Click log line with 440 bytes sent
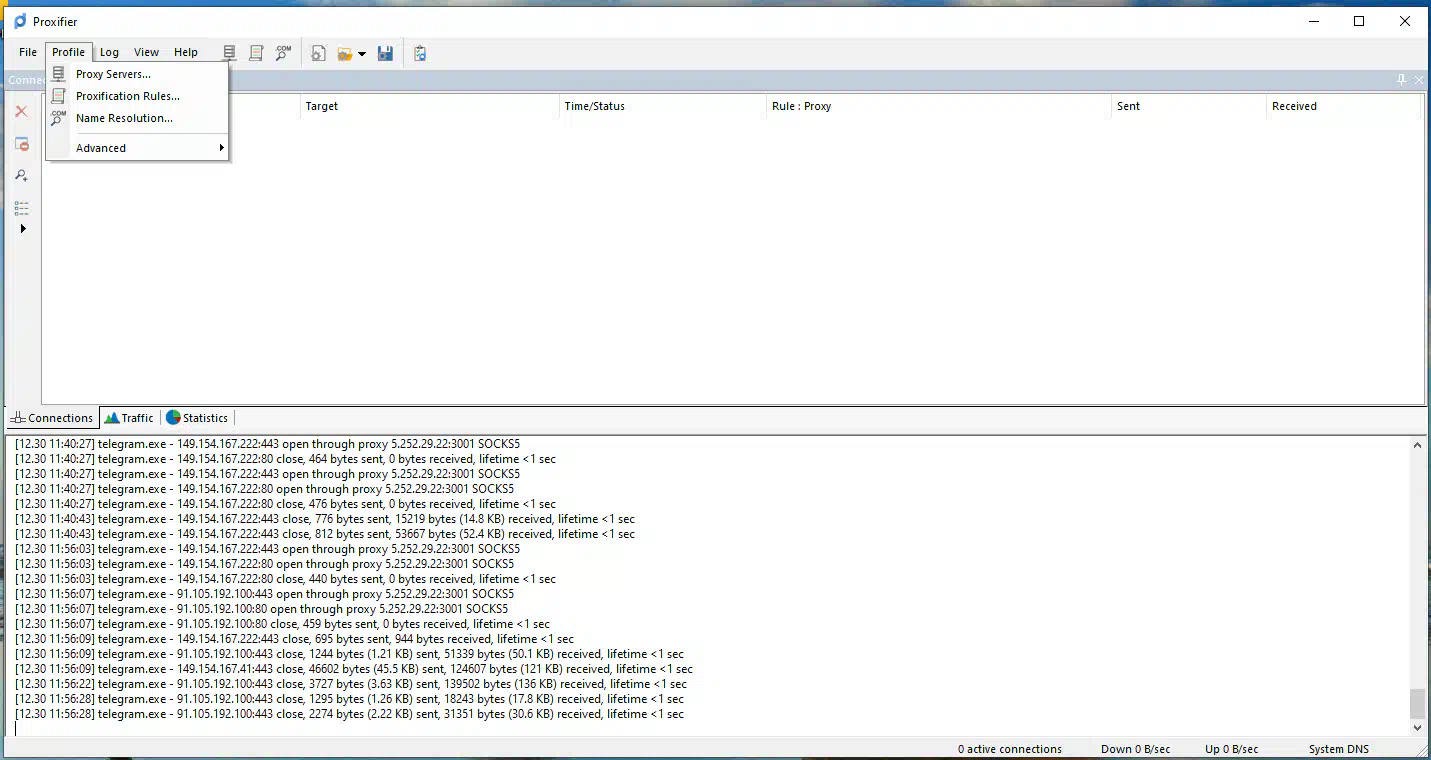 (285, 579)
